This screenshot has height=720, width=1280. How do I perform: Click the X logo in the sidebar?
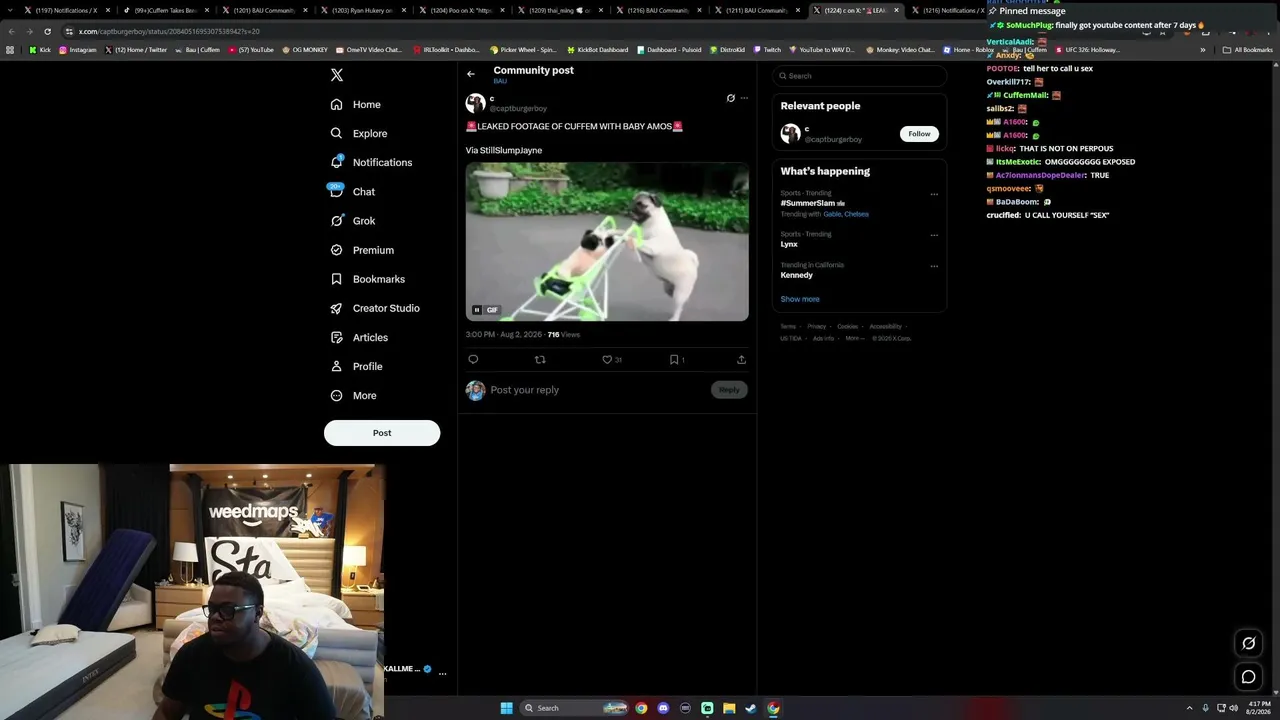point(337,75)
